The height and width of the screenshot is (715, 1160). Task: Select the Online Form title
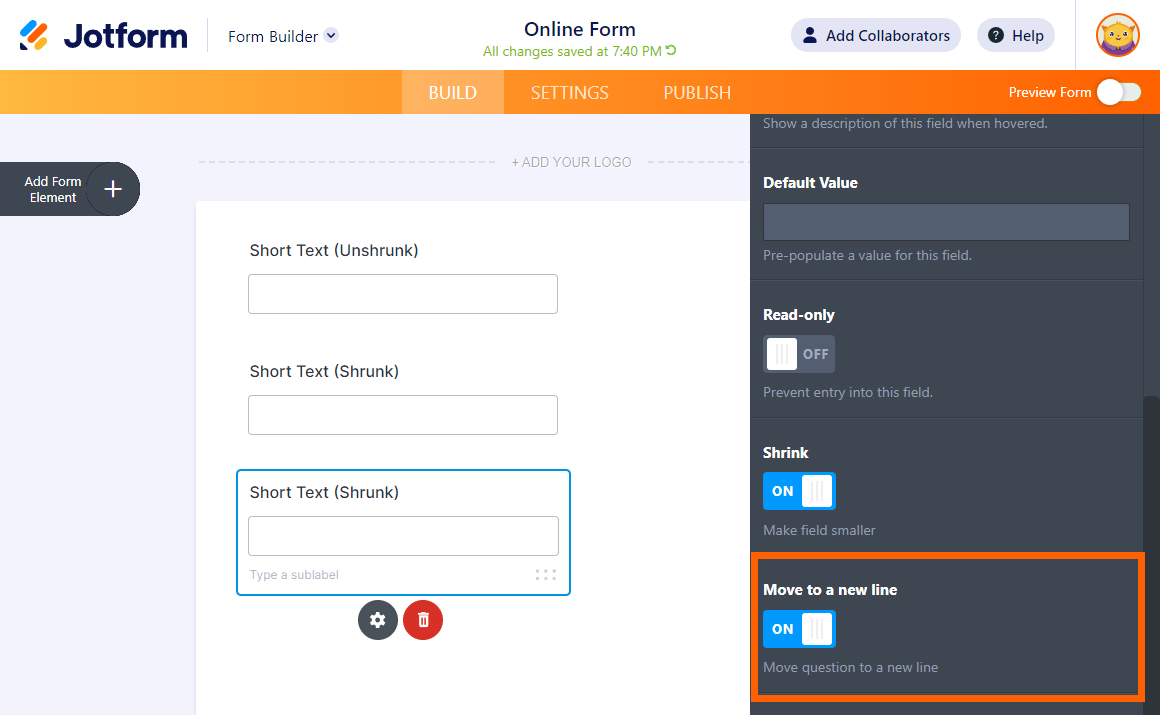tap(579, 29)
